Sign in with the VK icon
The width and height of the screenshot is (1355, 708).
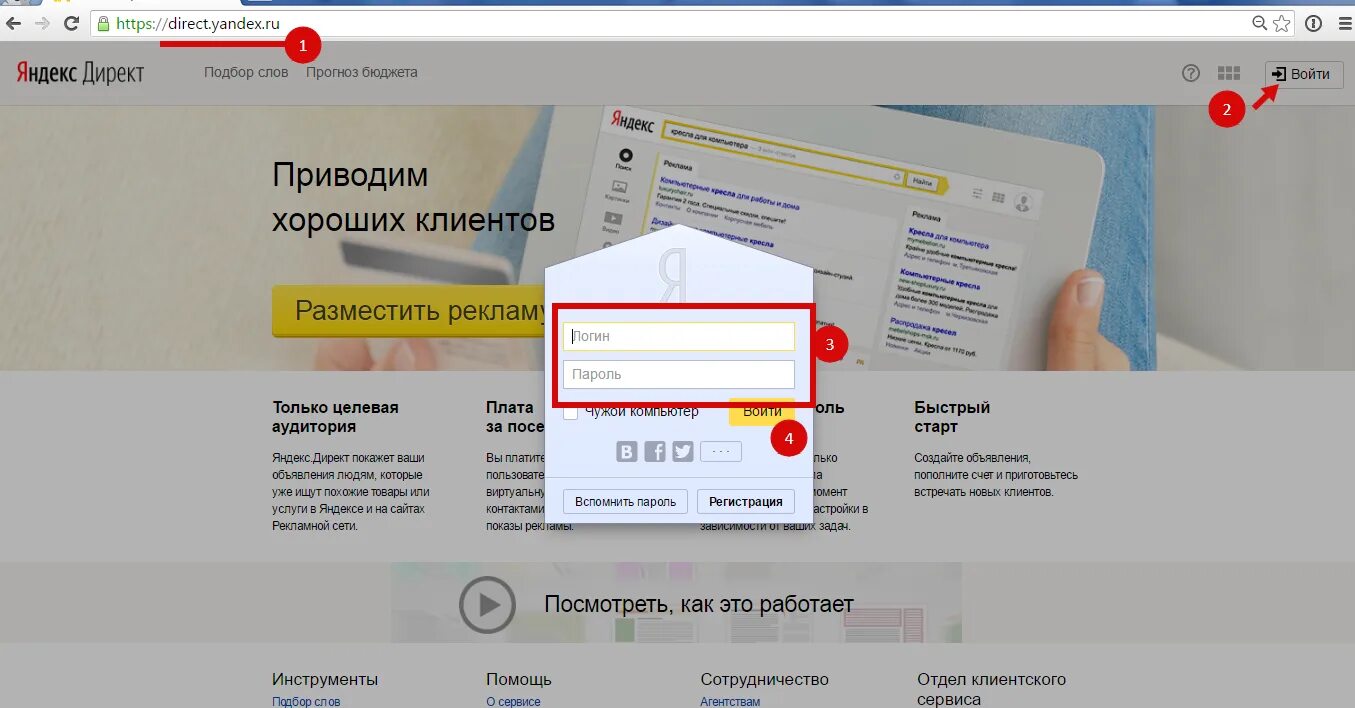tap(626, 451)
